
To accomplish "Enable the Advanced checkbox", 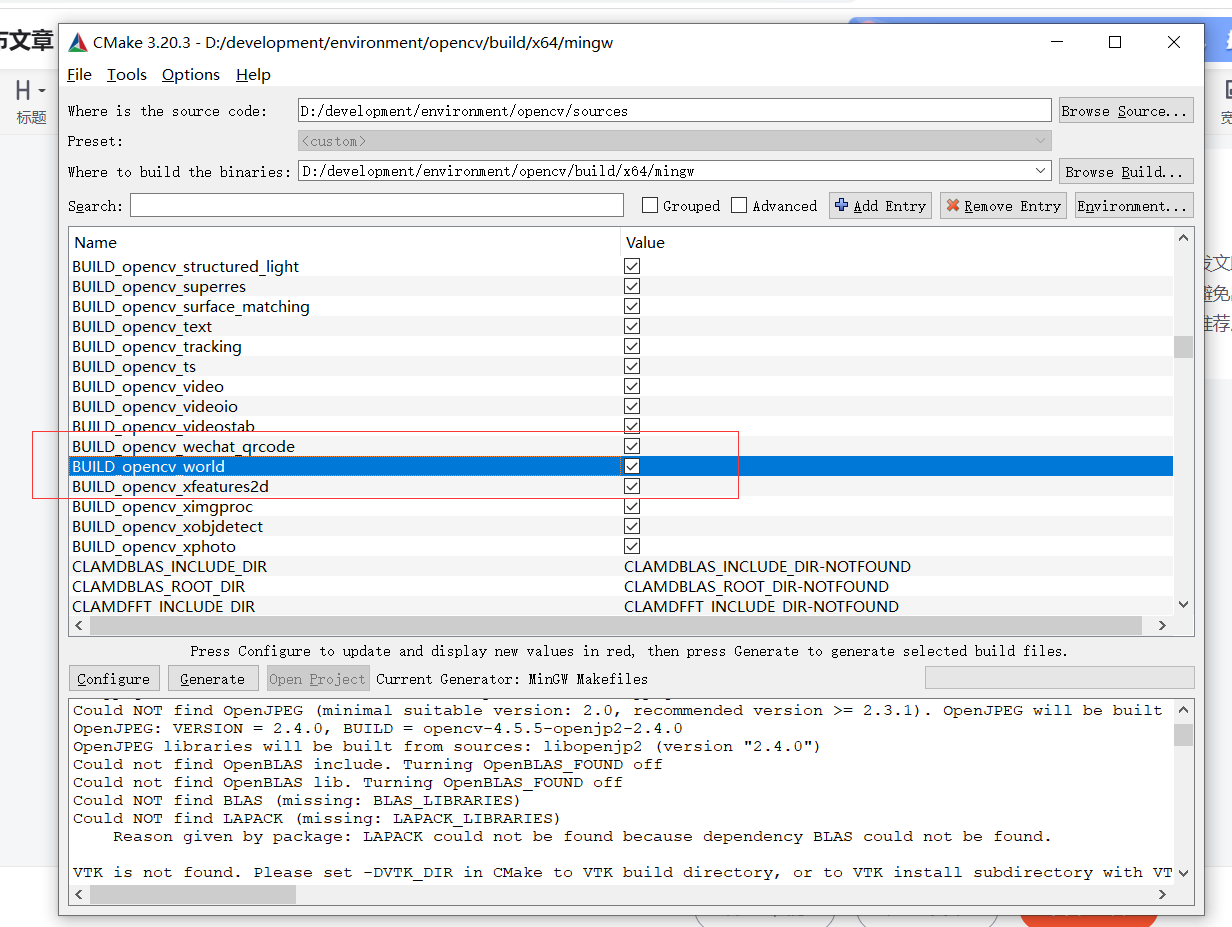I will [x=739, y=205].
